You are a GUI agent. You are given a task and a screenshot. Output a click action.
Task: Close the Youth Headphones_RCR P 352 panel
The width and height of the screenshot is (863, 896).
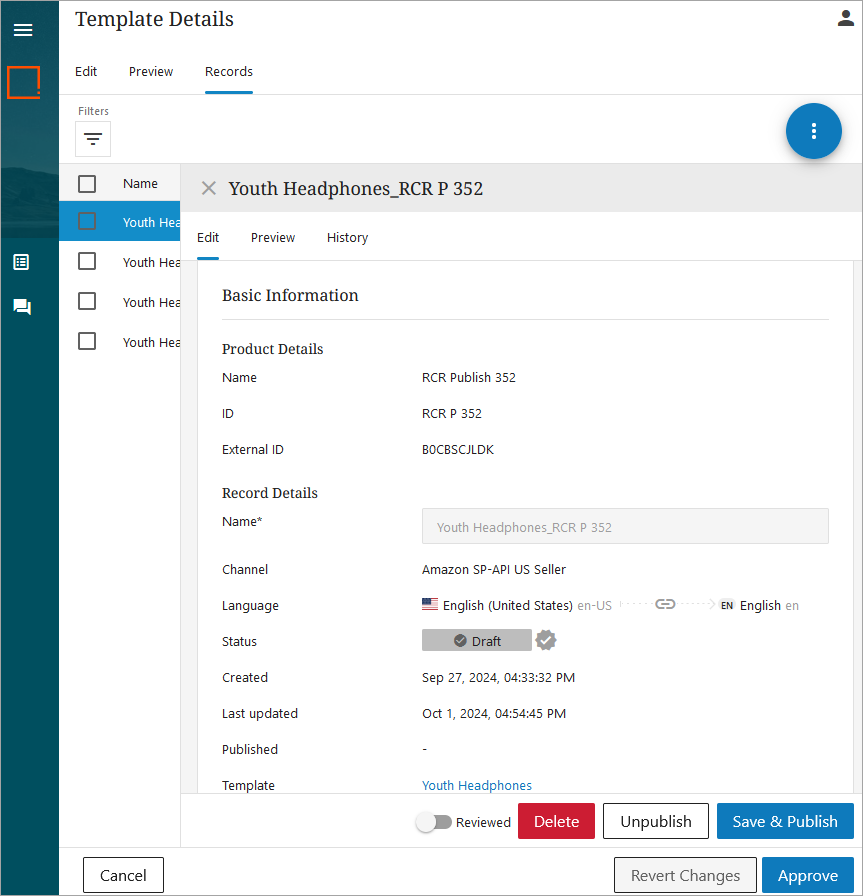pos(208,189)
